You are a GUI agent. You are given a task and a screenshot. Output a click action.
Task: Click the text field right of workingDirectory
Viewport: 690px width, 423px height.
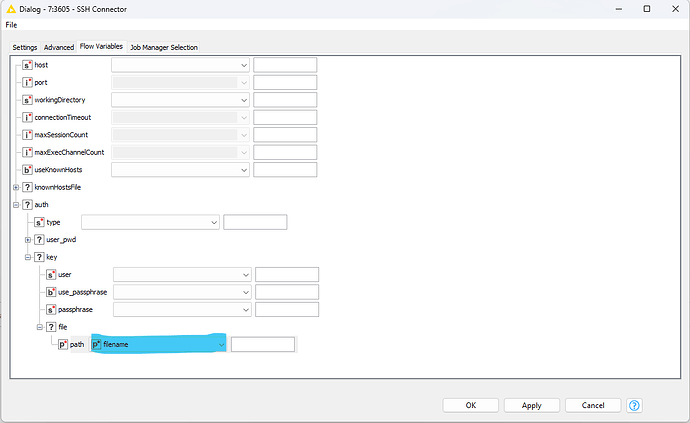[x=285, y=100]
